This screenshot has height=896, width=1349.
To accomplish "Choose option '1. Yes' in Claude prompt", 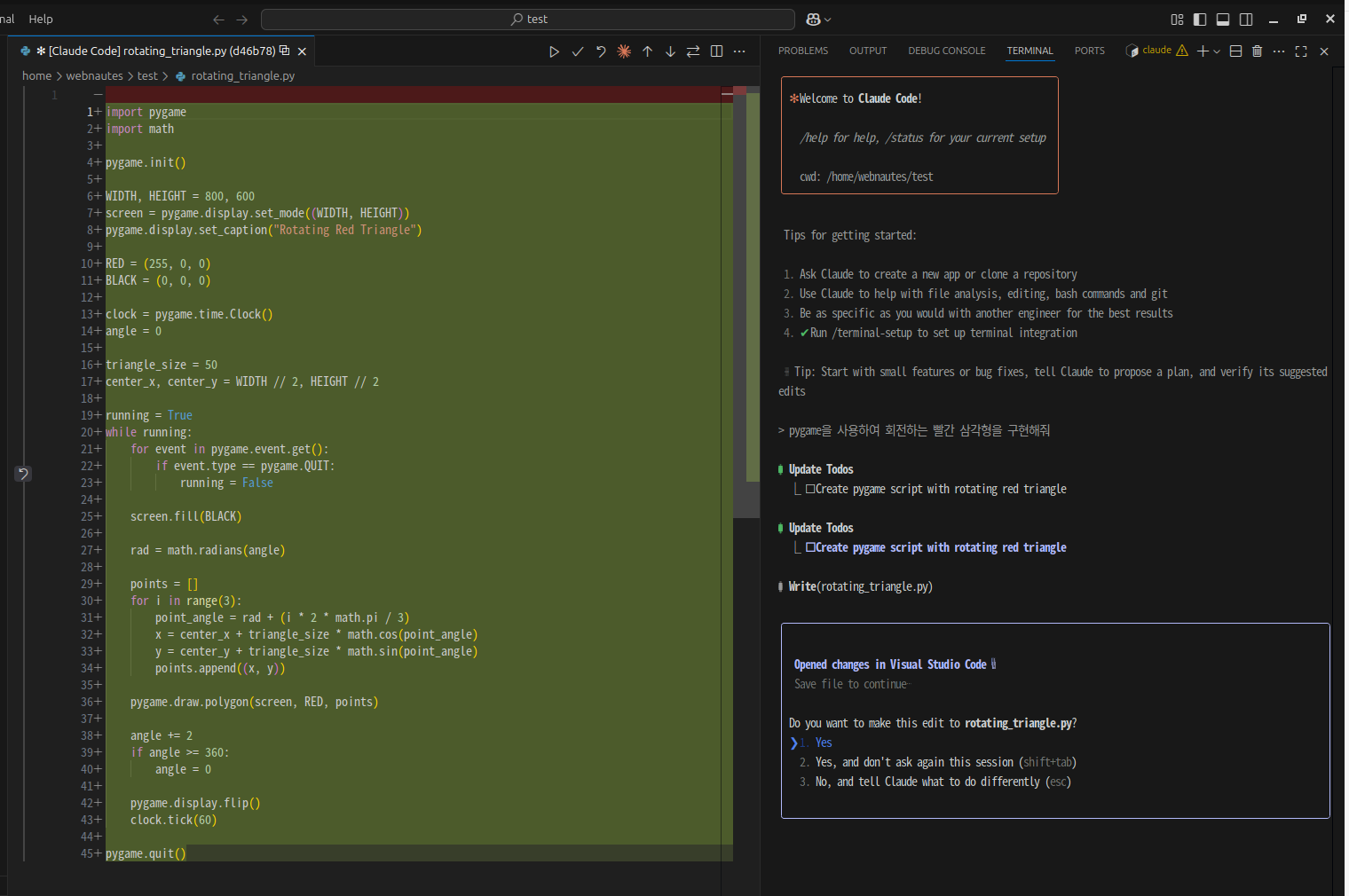I will (816, 743).
